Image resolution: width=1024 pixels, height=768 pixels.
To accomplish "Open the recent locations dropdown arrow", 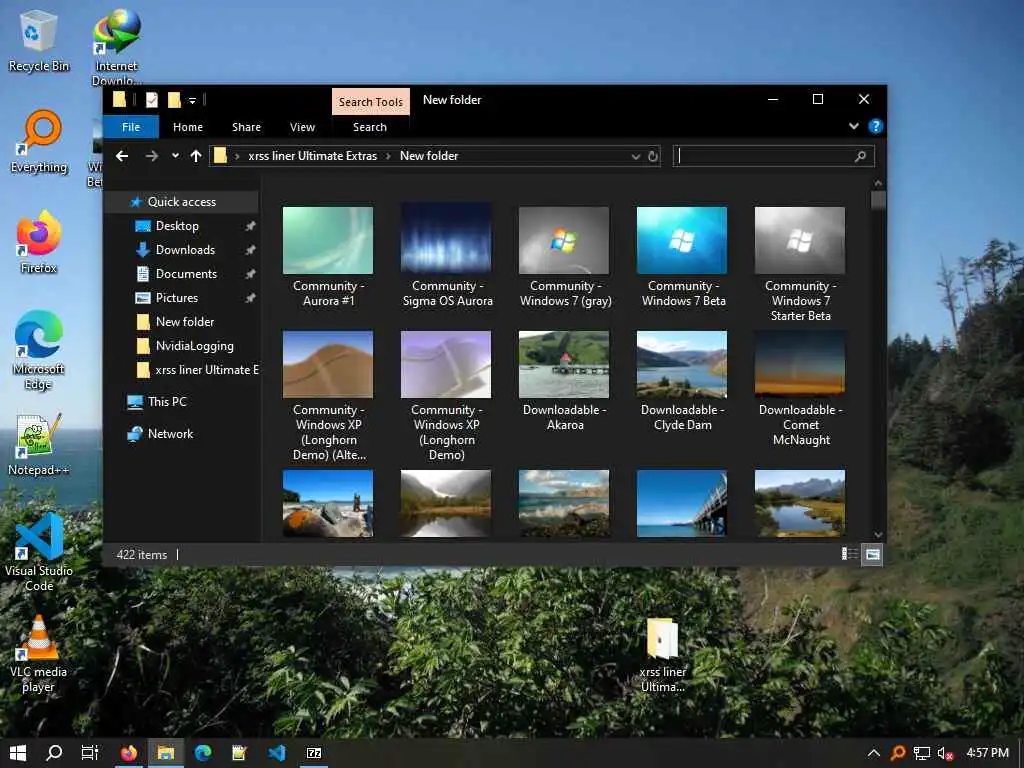I will (x=174, y=156).
